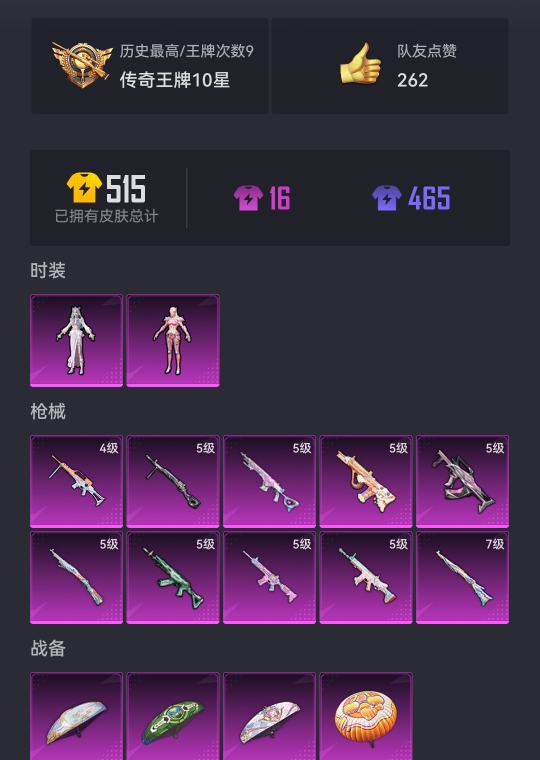Viewport: 540px width, 760px height.
Task: Click the gold ace rank badge icon
Action: pyautogui.click(x=81, y=65)
